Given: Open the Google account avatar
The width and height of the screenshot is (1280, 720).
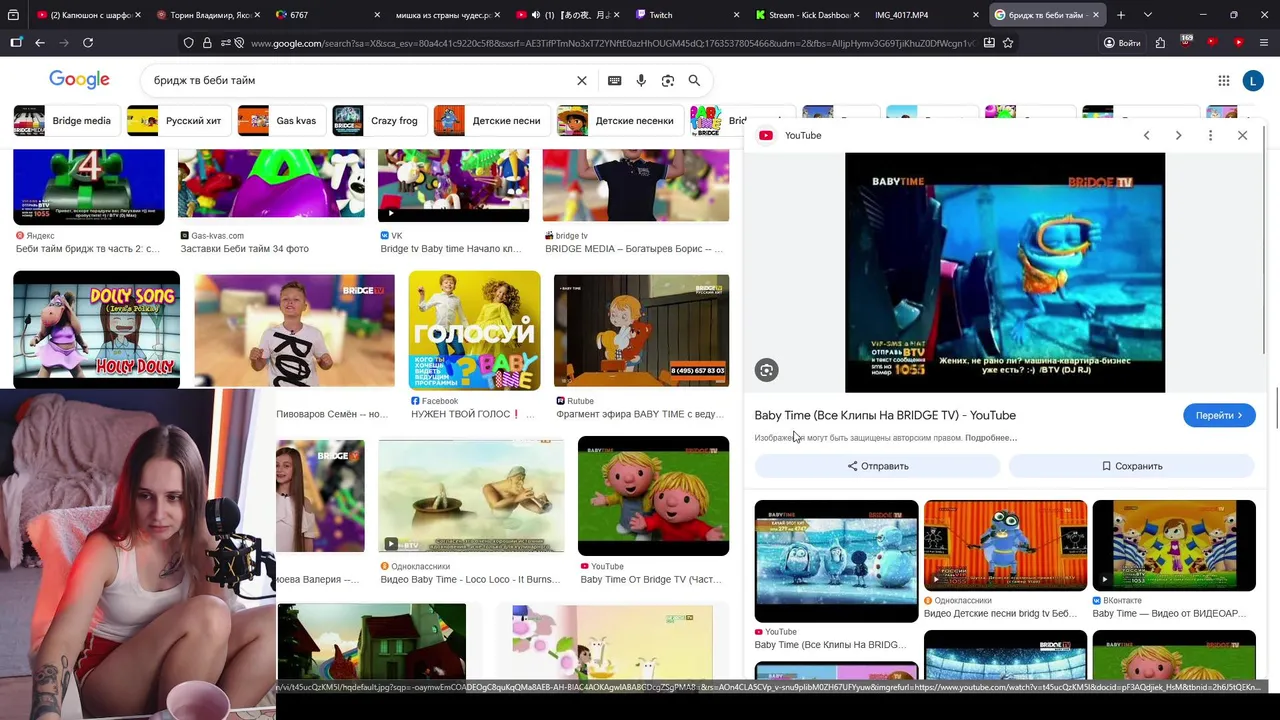Looking at the screenshot, I should pyautogui.click(x=1253, y=81).
